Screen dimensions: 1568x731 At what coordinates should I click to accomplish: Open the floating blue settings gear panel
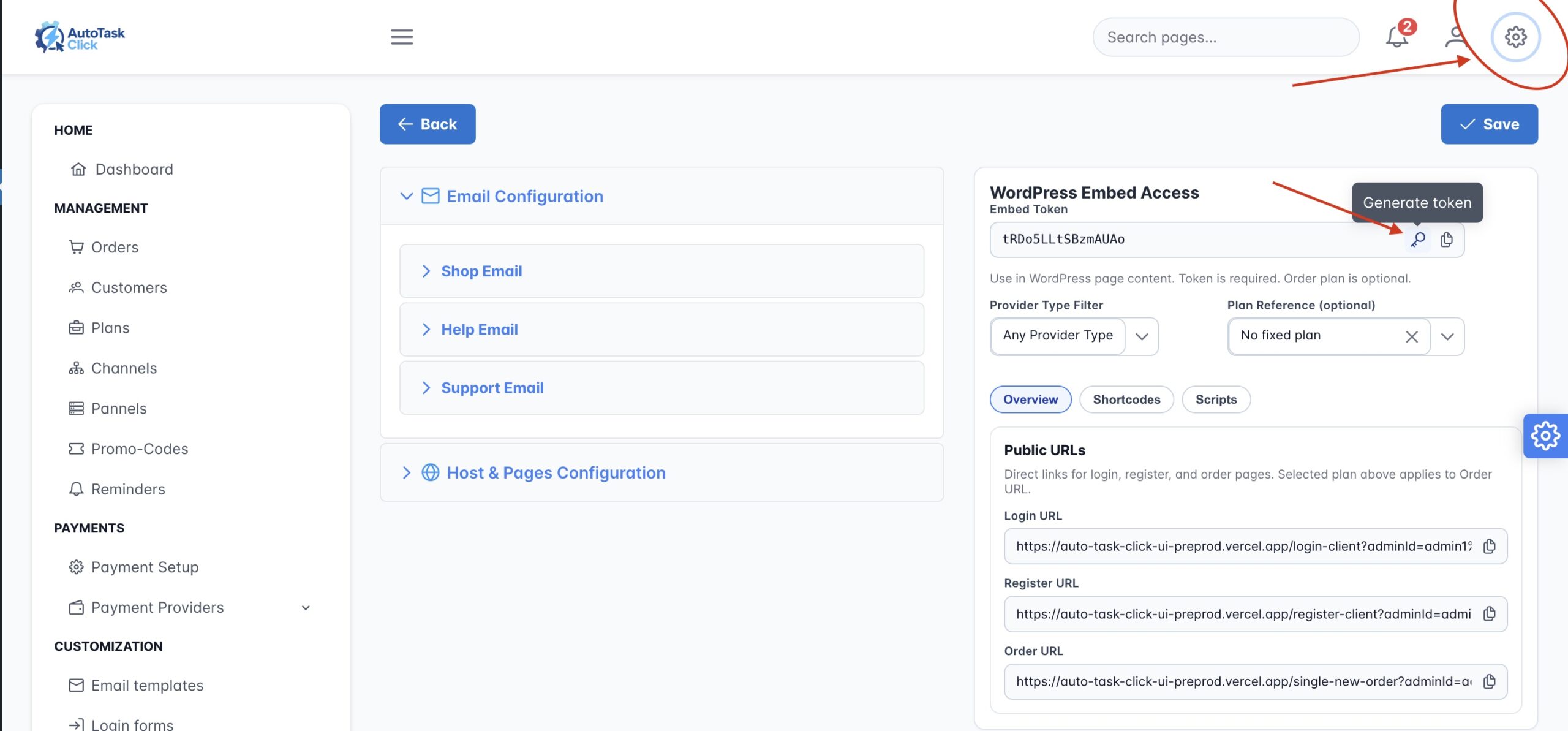(1545, 436)
